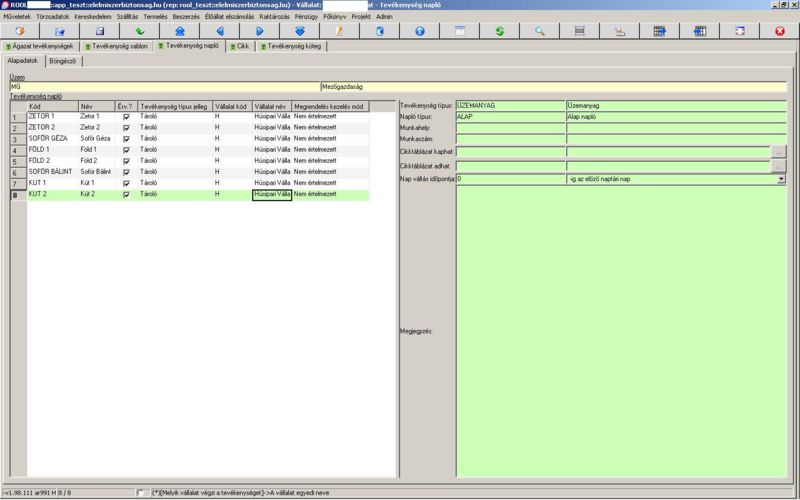Open the blue help question mark icon
This screenshot has width=800, height=500.
point(419,32)
